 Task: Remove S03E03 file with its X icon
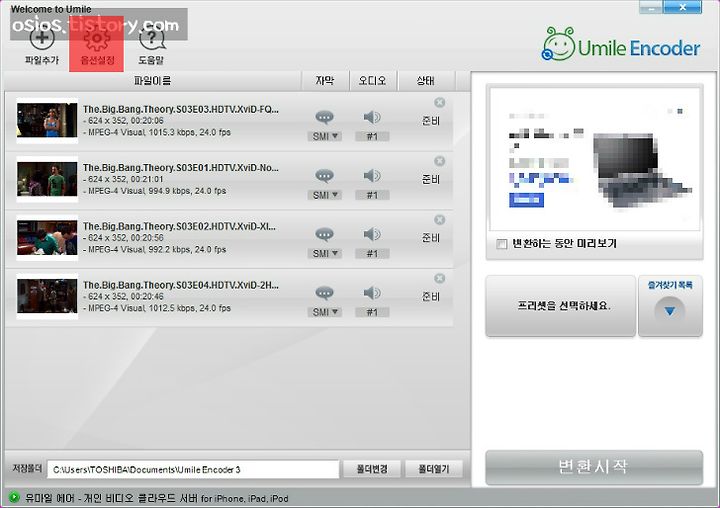(439, 102)
